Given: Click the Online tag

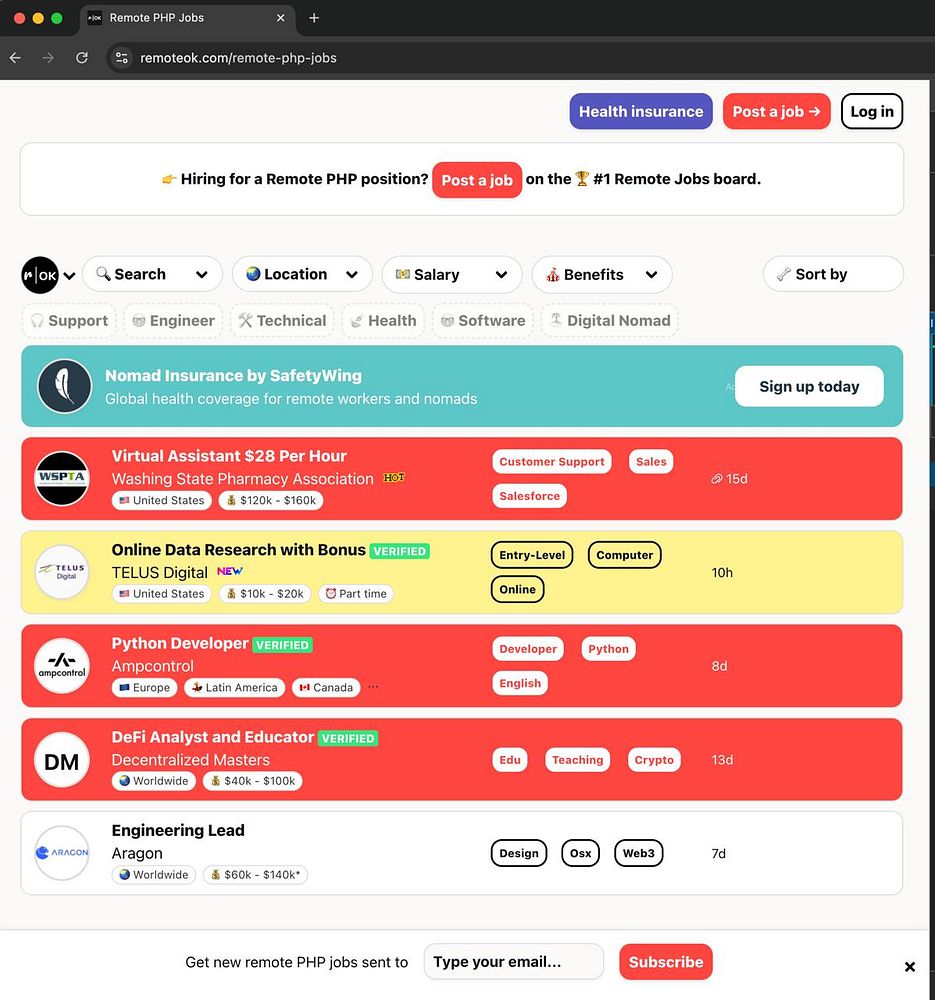Looking at the screenshot, I should tap(517, 589).
